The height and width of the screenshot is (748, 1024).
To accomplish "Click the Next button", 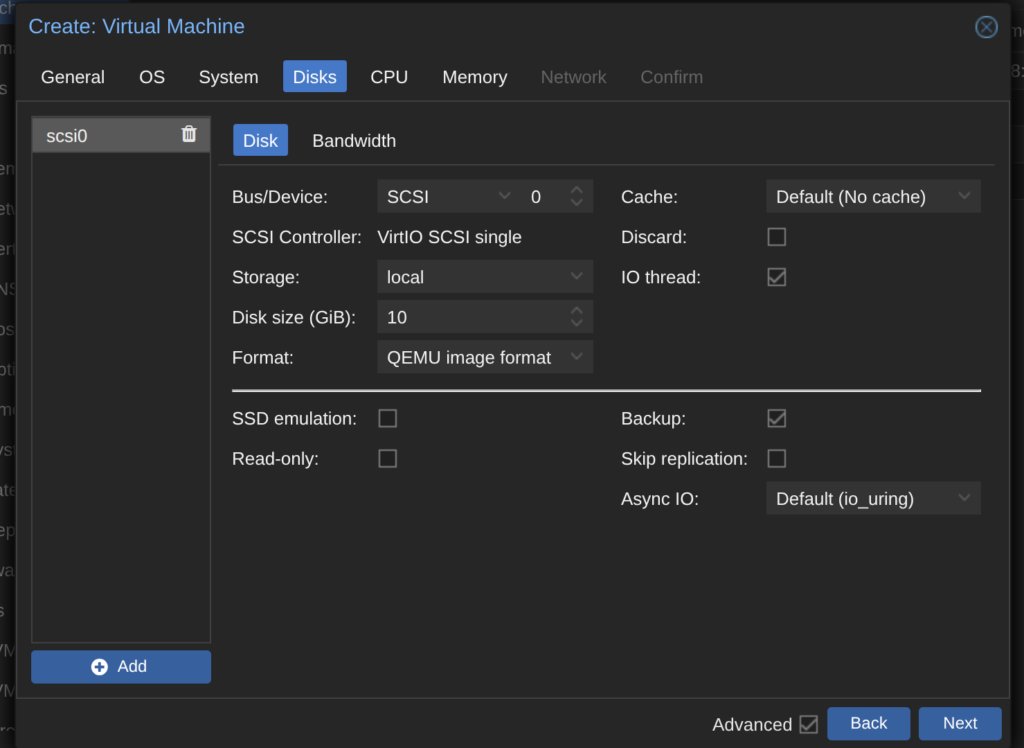I will tap(959, 723).
